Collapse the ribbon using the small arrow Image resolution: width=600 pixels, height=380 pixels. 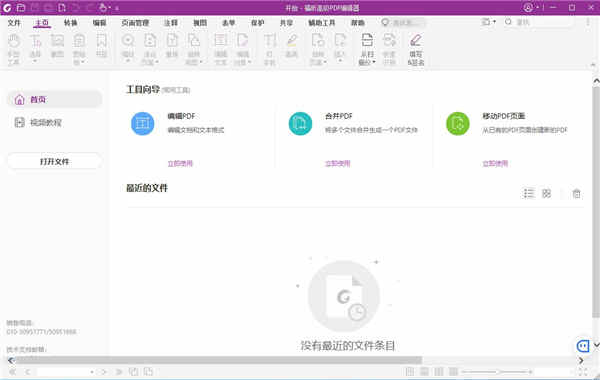pyautogui.click(x=593, y=65)
